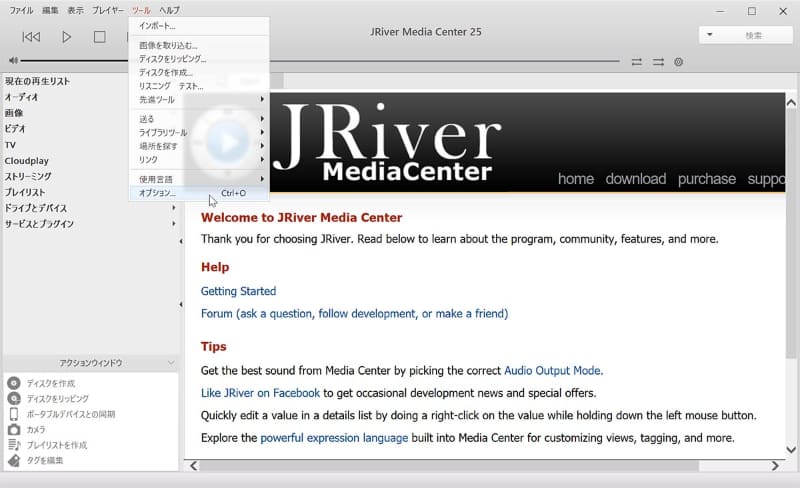Select ディスクをリッピング... in the Tools menu
The height and width of the screenshot is (488, 800).
pos(199,59)
